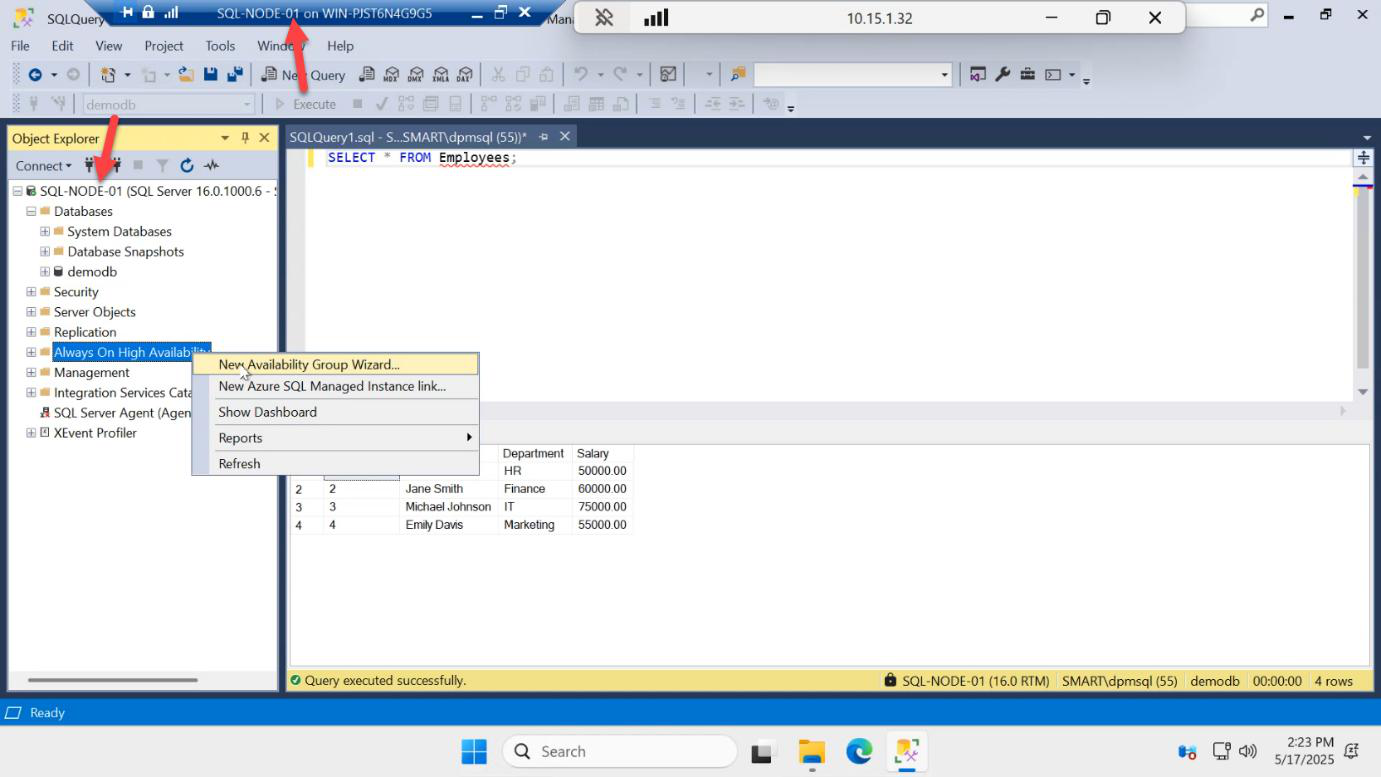Image resolution: width=1381 pixels, height=777 pixels.
Task: Pin the SQLQuery1.sql tab
Action: click(x=544, y=137)
